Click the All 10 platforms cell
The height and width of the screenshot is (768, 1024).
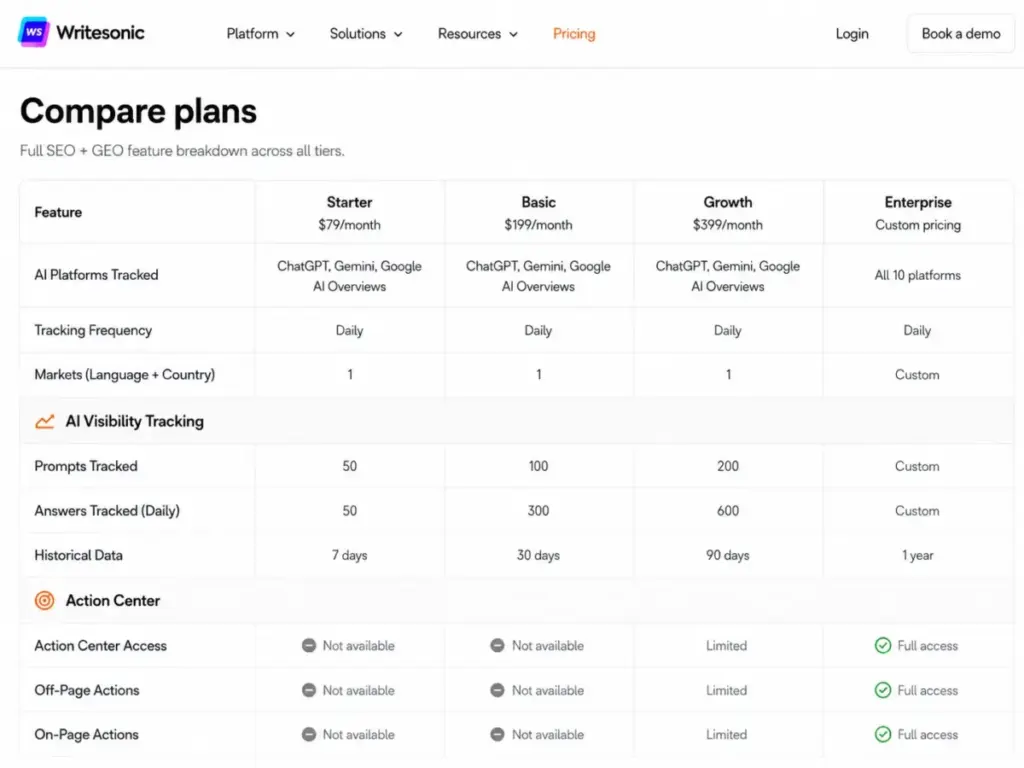pyautogui.click(x=918, y=276)
